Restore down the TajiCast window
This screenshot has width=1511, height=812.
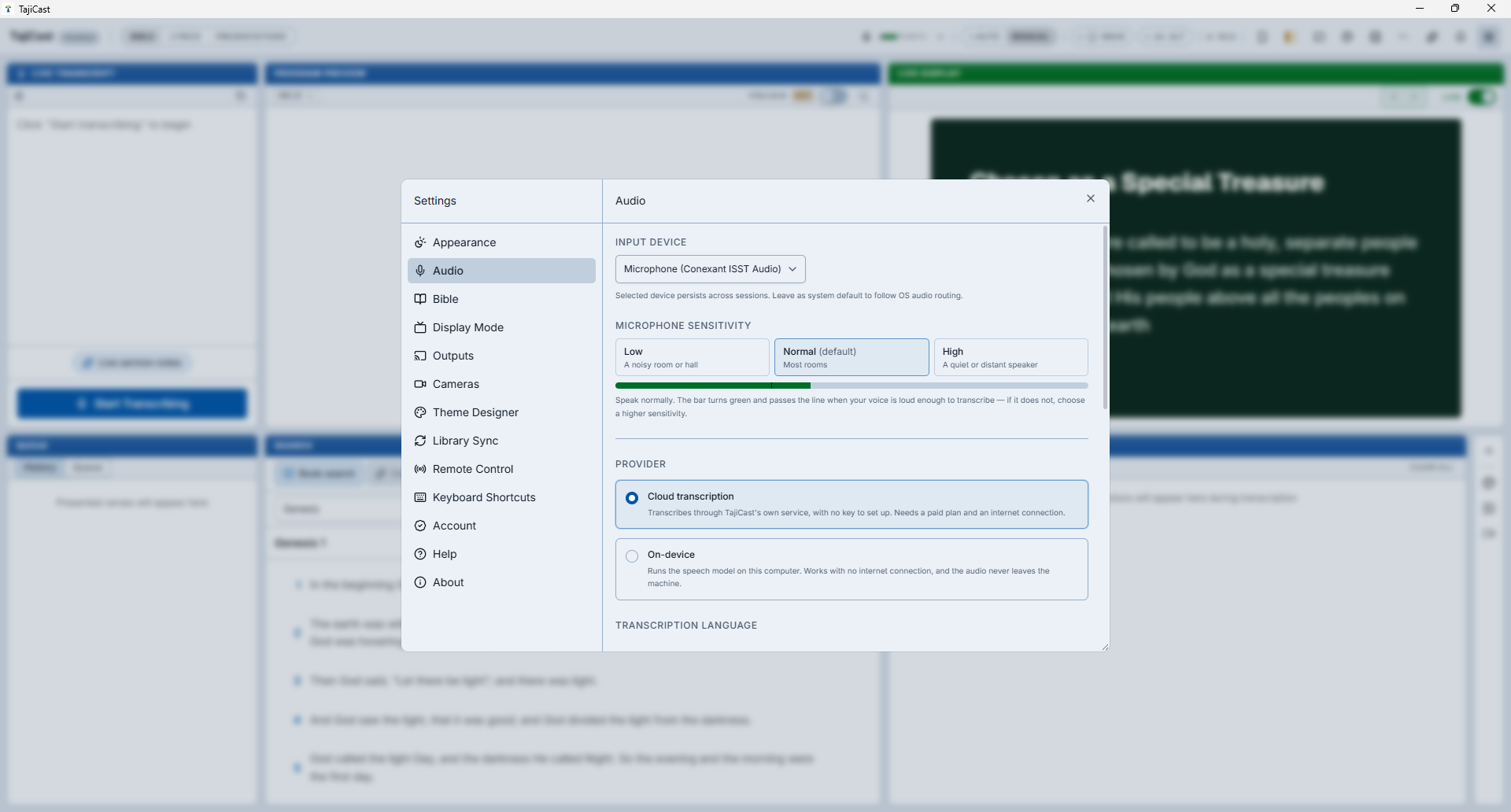(x=1454, y=9)
